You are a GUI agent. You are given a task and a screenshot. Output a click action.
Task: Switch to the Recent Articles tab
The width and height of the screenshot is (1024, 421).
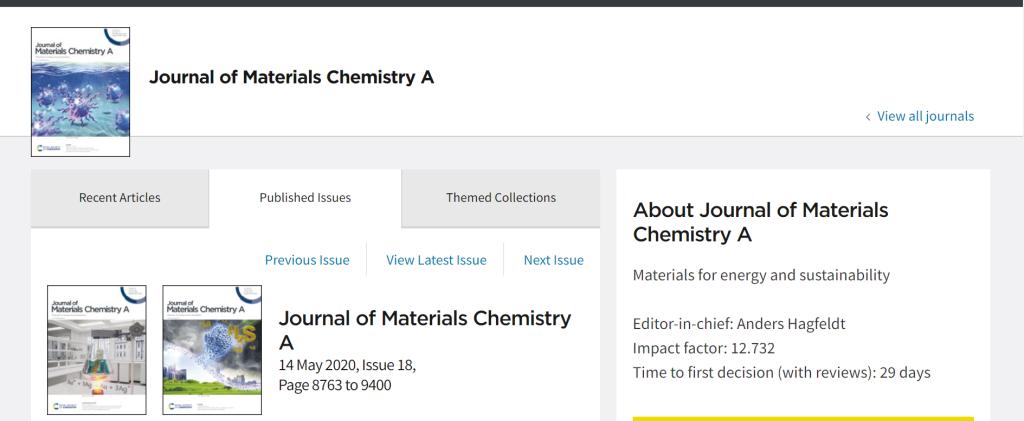click(x=120, y=198)
